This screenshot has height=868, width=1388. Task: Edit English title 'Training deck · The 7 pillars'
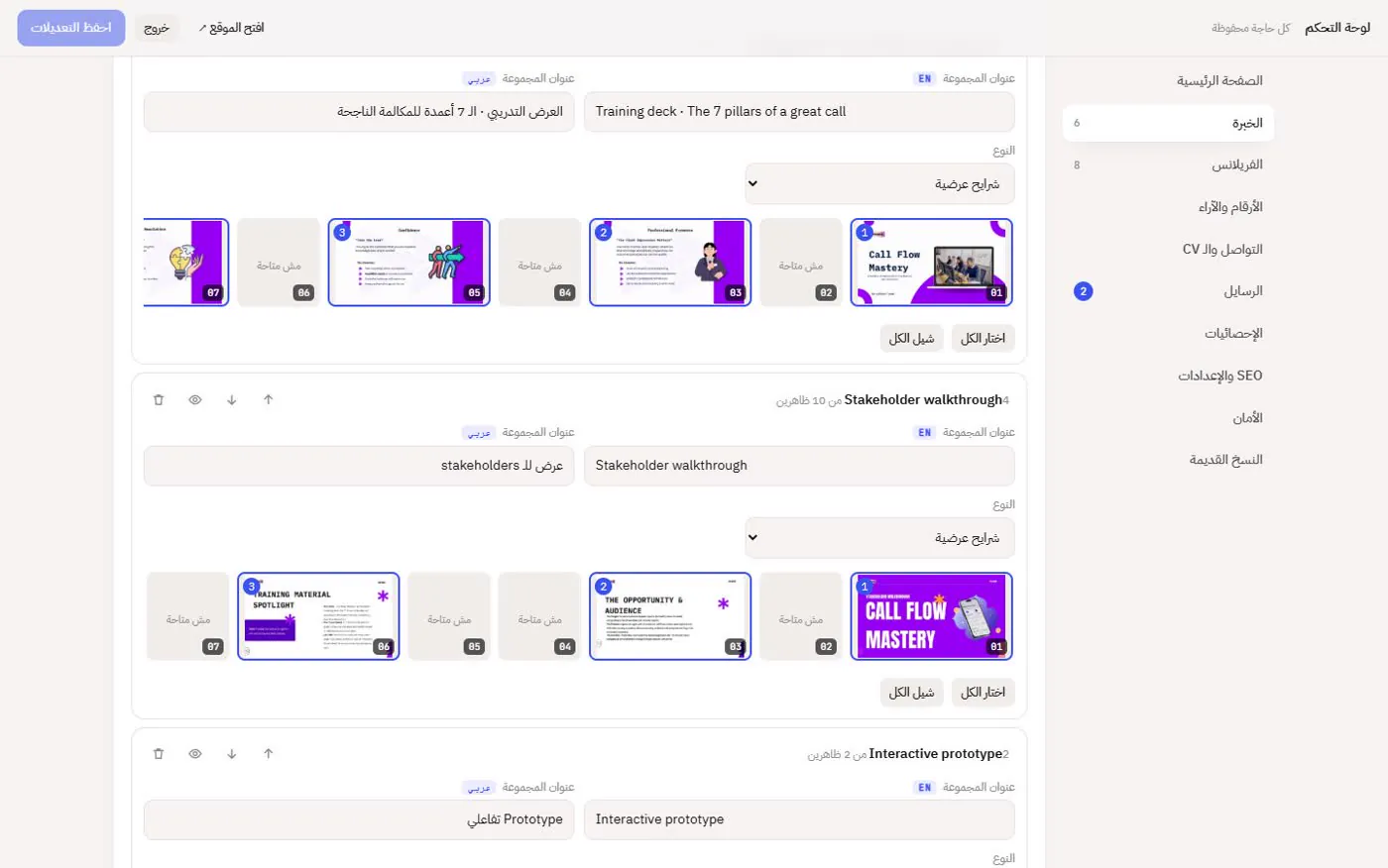click(x=799, y=112)
